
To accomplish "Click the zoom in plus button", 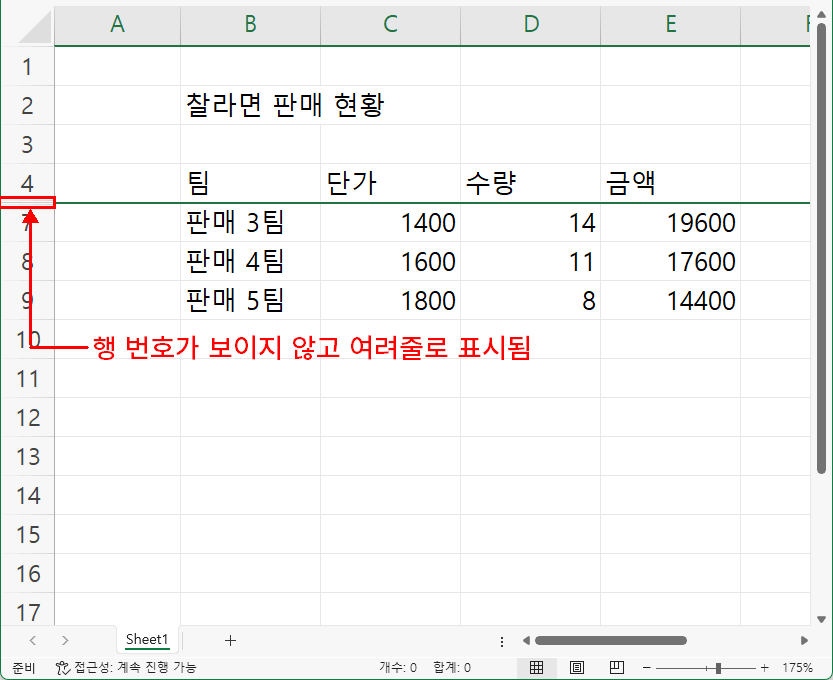I will click(764, 667).
